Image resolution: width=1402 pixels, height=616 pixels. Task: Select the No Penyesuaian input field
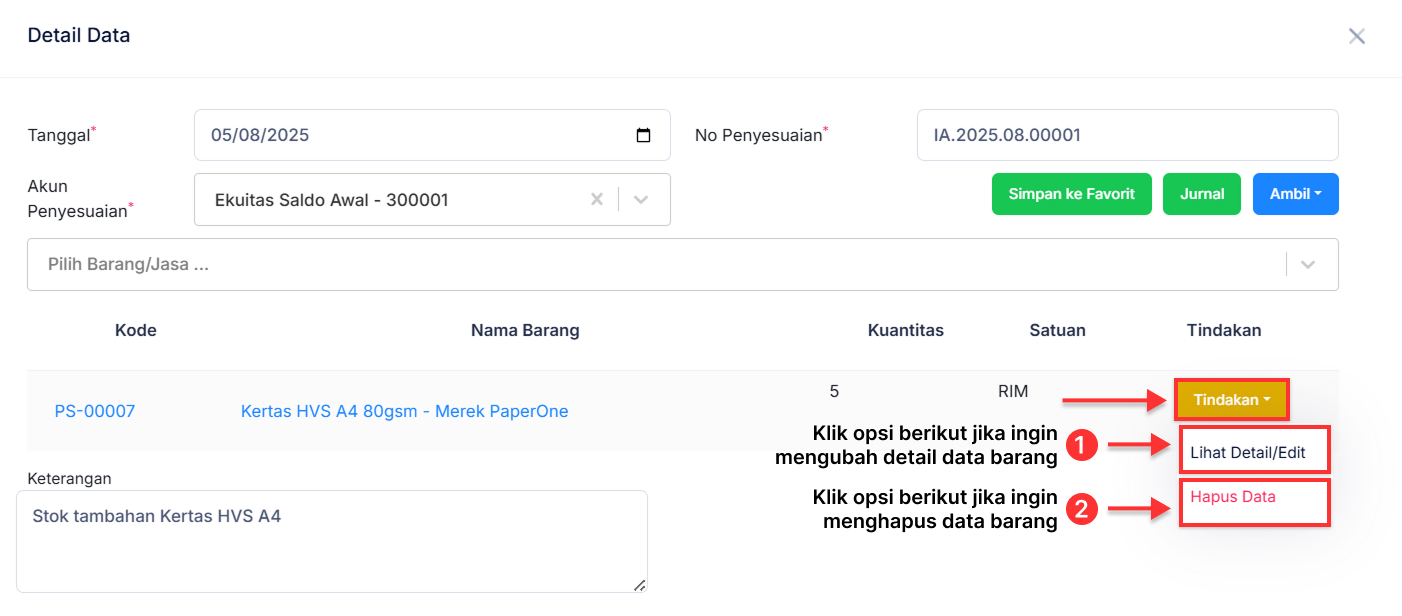coord(1127,134)
